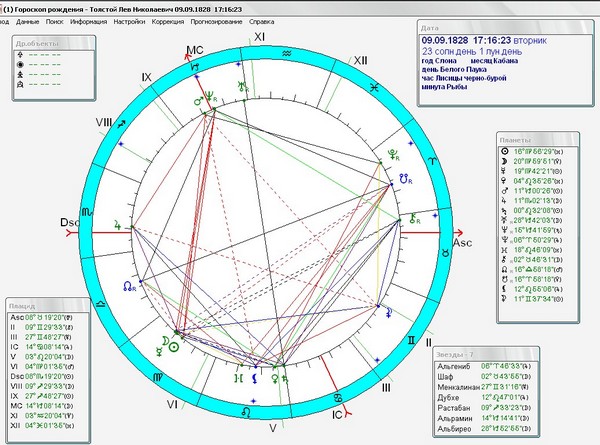600x445 pixels.
Task: Click the Mars symbol near MC
Action: pyautogui.click(x=199, y=101)
